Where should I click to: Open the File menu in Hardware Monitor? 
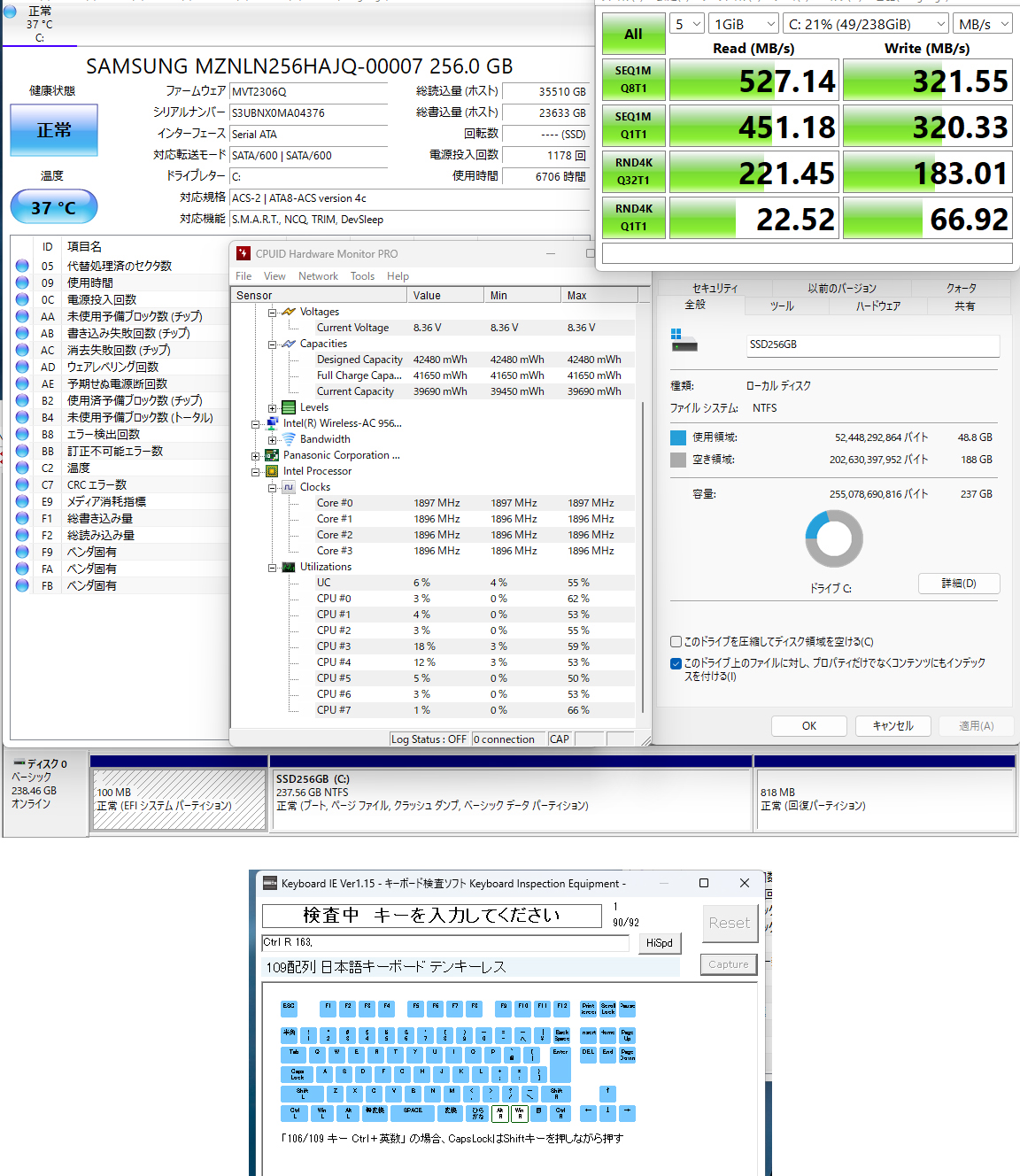pyautogui.click(x=243, y=276)
